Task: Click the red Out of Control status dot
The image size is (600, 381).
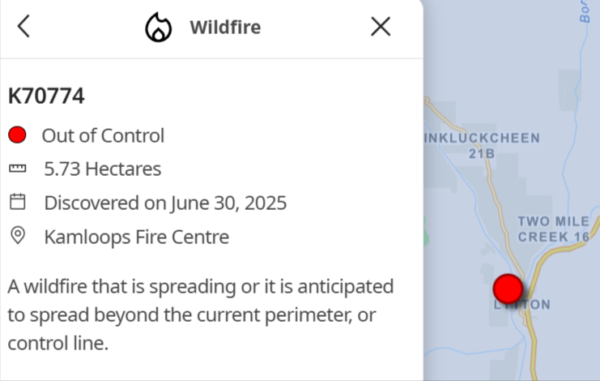Action: 17,135
